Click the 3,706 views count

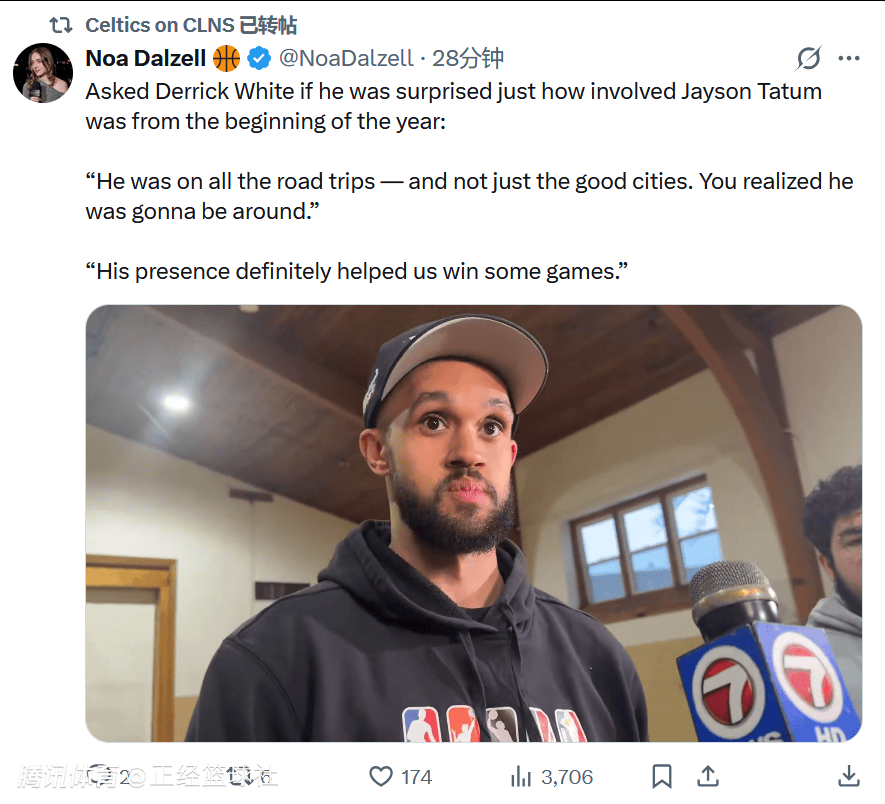(x=567, y=777)
